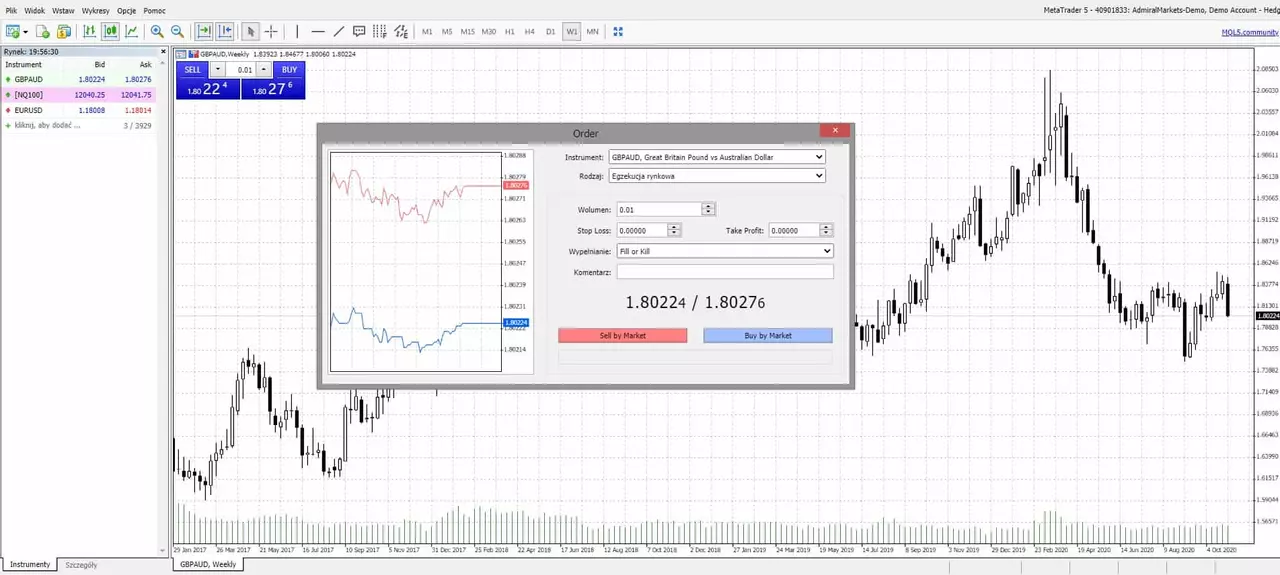Select the trendline drawing tool
Screen dimensions: 1280x575
pyautogui.click(x=338, y=31)
